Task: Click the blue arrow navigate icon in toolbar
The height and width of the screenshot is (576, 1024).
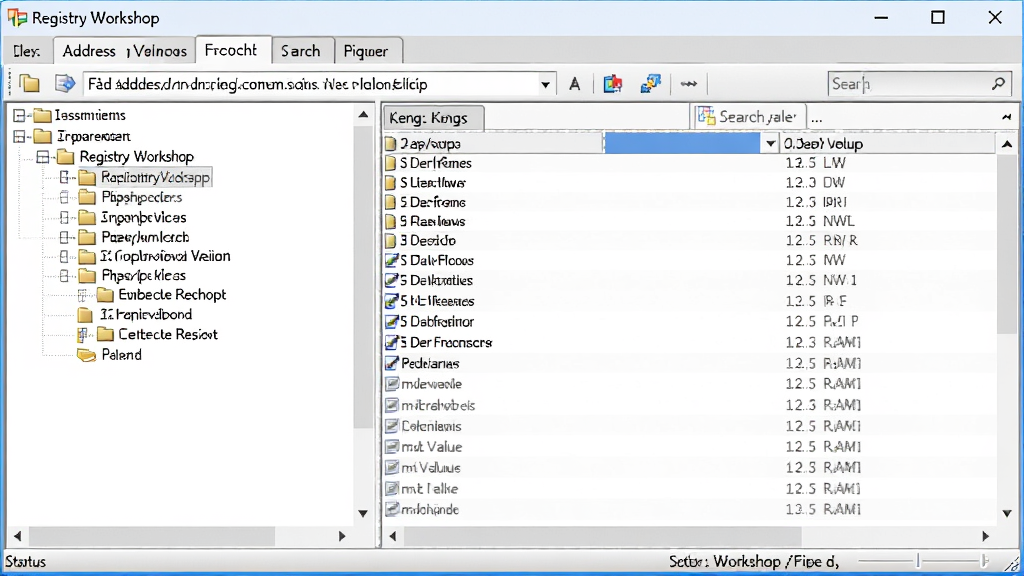Action: tap(65, 84)
